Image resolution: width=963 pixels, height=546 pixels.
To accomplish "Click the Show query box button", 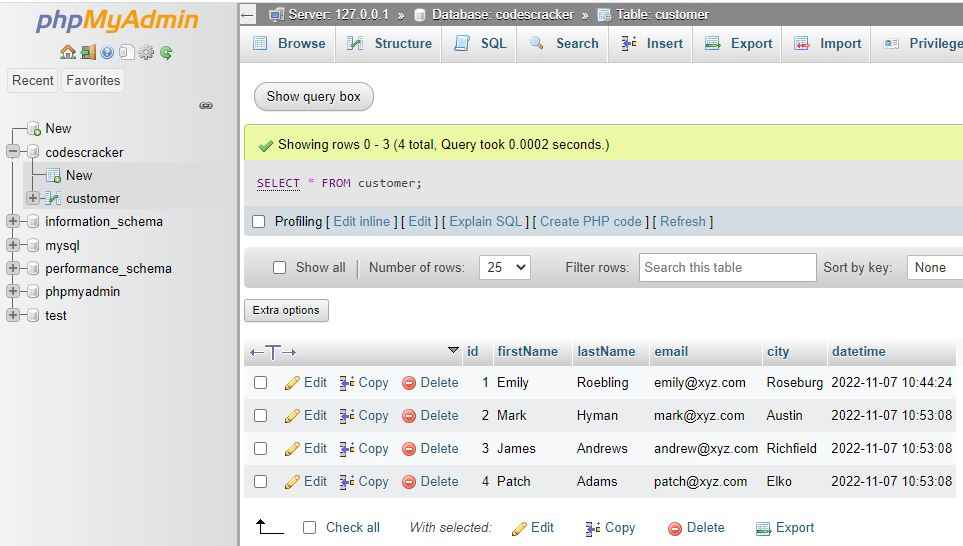I will pyautogui.click(x=313, y=96).
